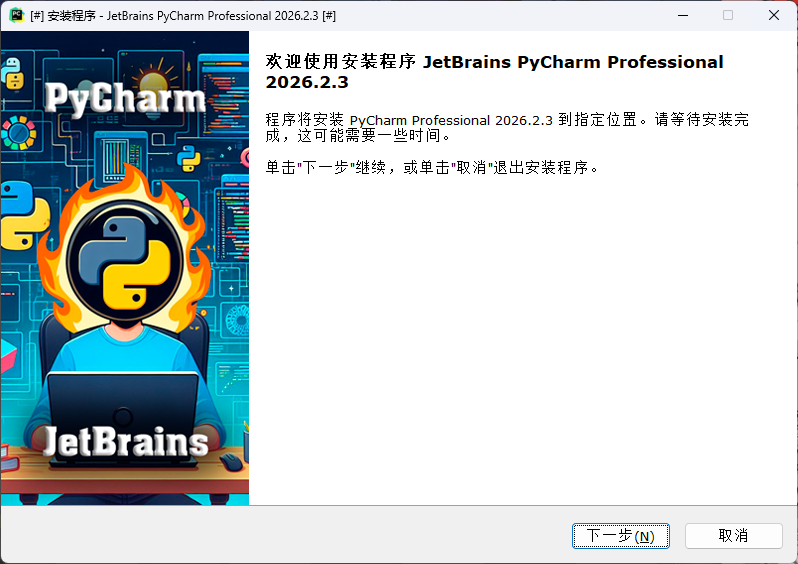The width and height of the screenshot is (798, 564).
Task: Click the disabled maximize button in title bar
Action: pos(728,15)
